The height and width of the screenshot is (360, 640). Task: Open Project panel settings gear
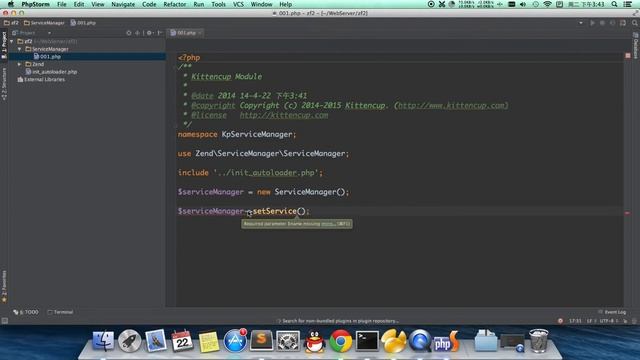coord(149,33)
